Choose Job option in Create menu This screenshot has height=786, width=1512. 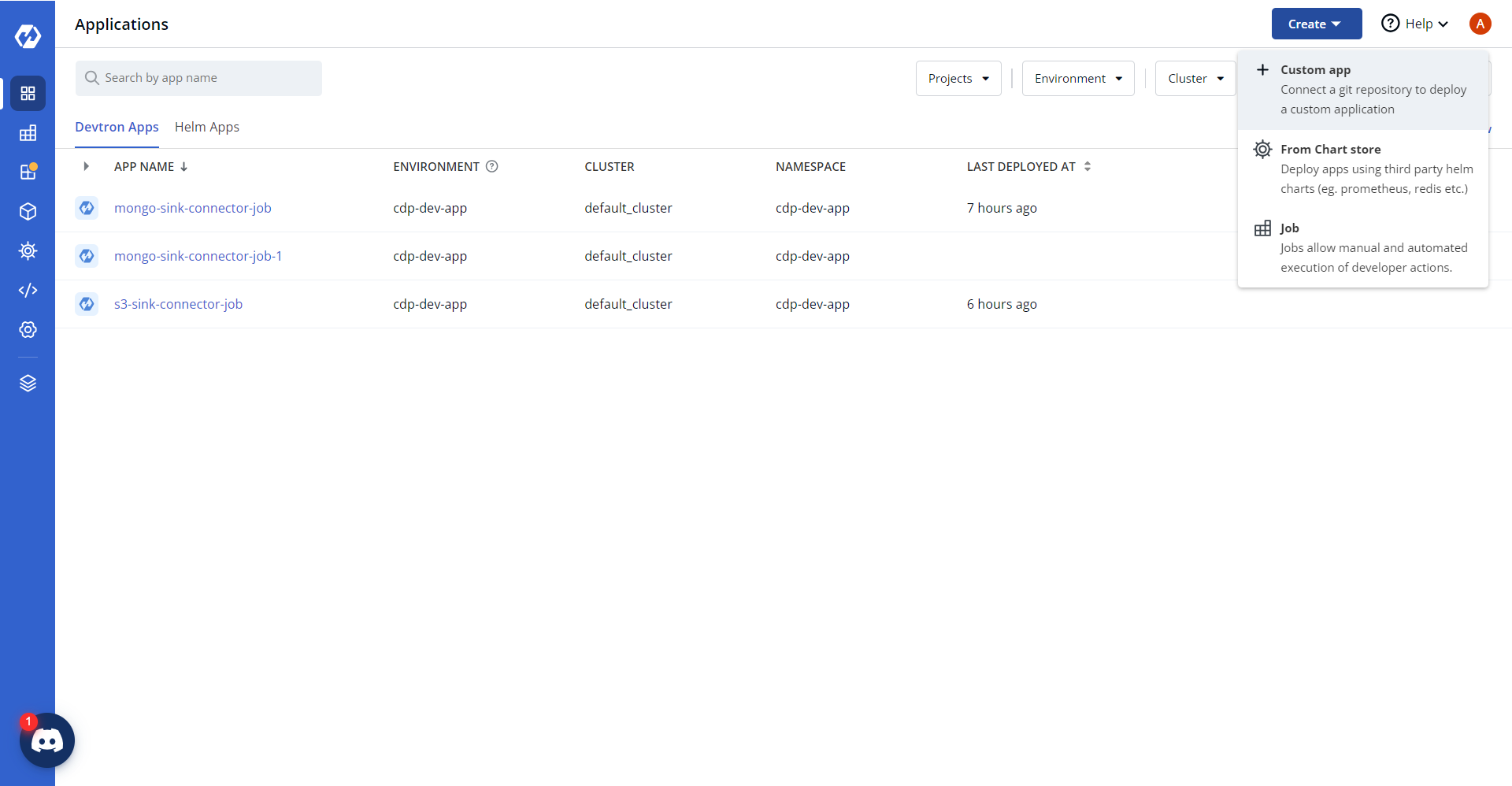point(1363,247)
